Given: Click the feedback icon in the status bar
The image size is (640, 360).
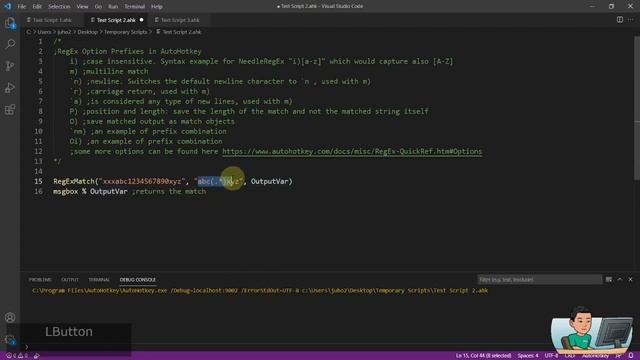Looking at the screenshot, I should pyautogui.click(x=618, y=356).
